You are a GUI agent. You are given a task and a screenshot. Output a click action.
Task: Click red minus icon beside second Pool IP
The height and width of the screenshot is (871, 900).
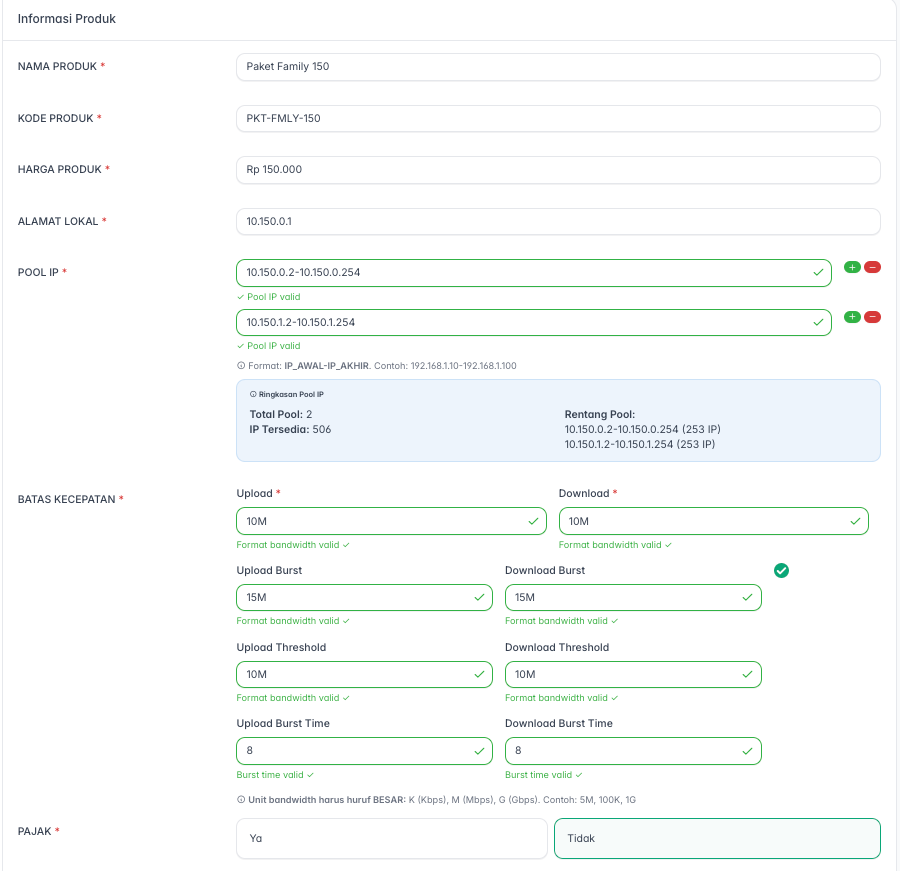click(872, 317)
